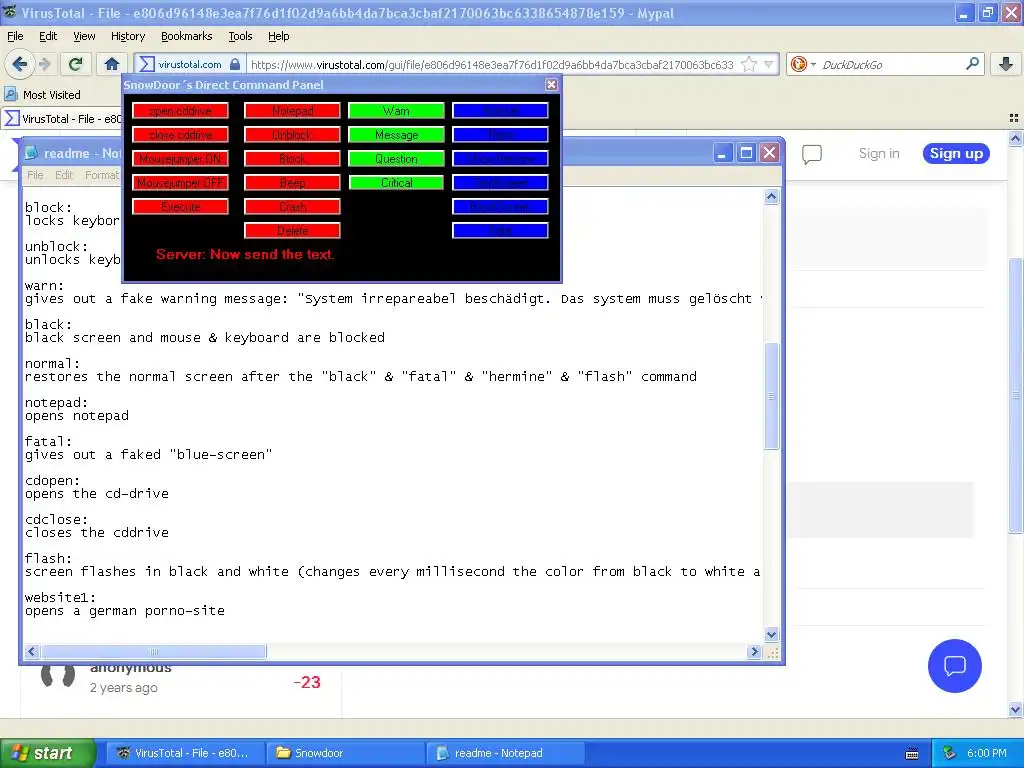Open the browser home page
This screenshot has height=768, width=1024.
[x=112, y=64]
